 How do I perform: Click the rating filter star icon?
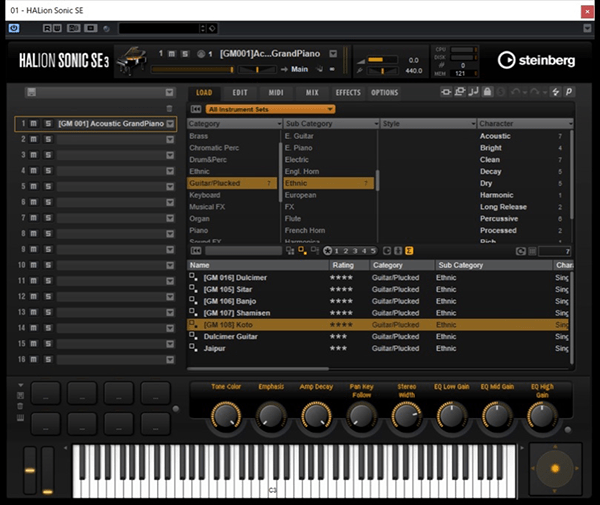point(328,251)
